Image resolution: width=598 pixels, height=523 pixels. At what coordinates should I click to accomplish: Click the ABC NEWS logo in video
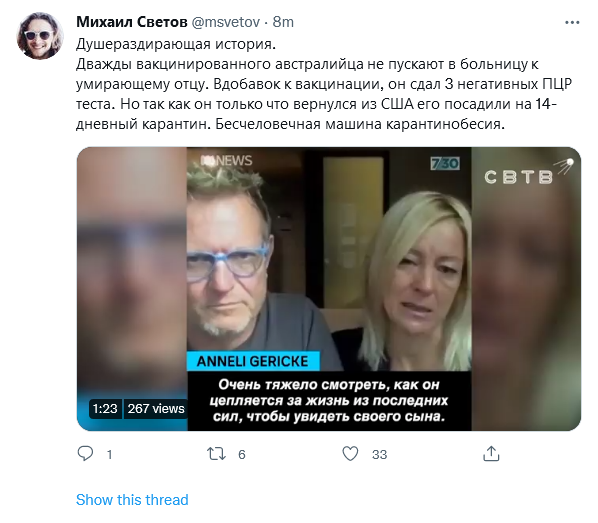[227, 161]
